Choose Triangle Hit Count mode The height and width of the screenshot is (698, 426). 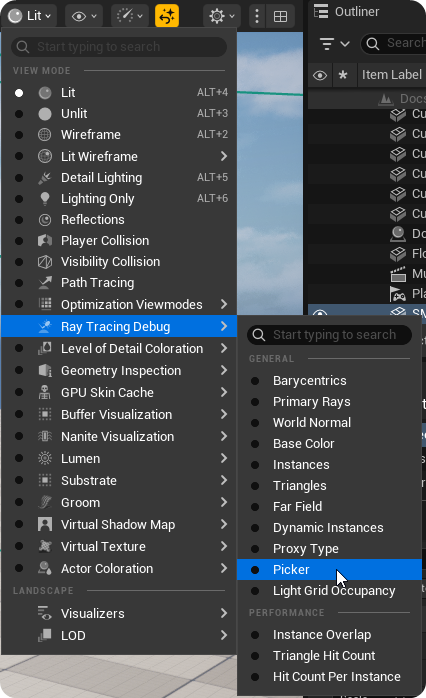[x=329, y=655]
